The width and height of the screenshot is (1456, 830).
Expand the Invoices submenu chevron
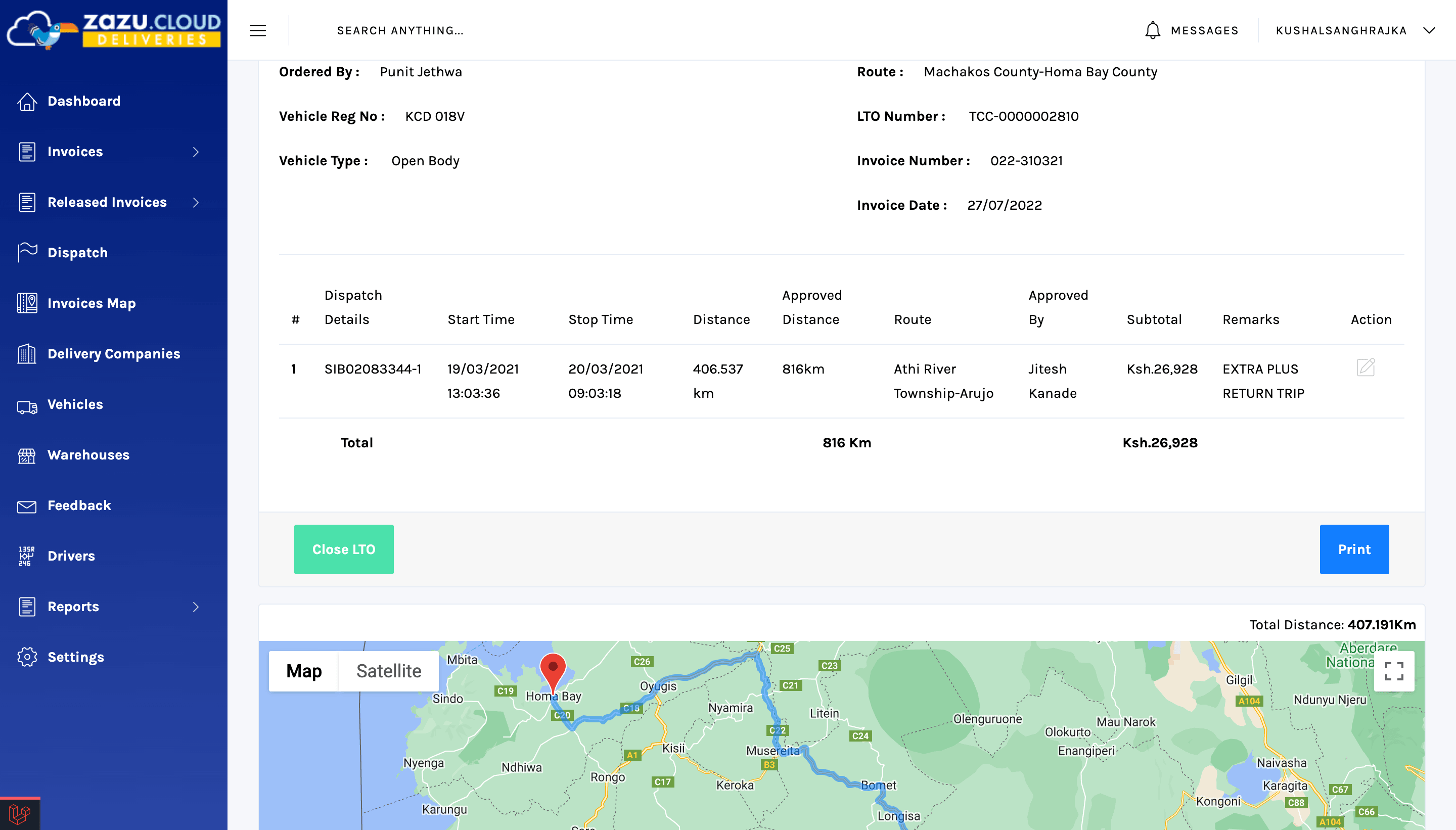(196, 152)
